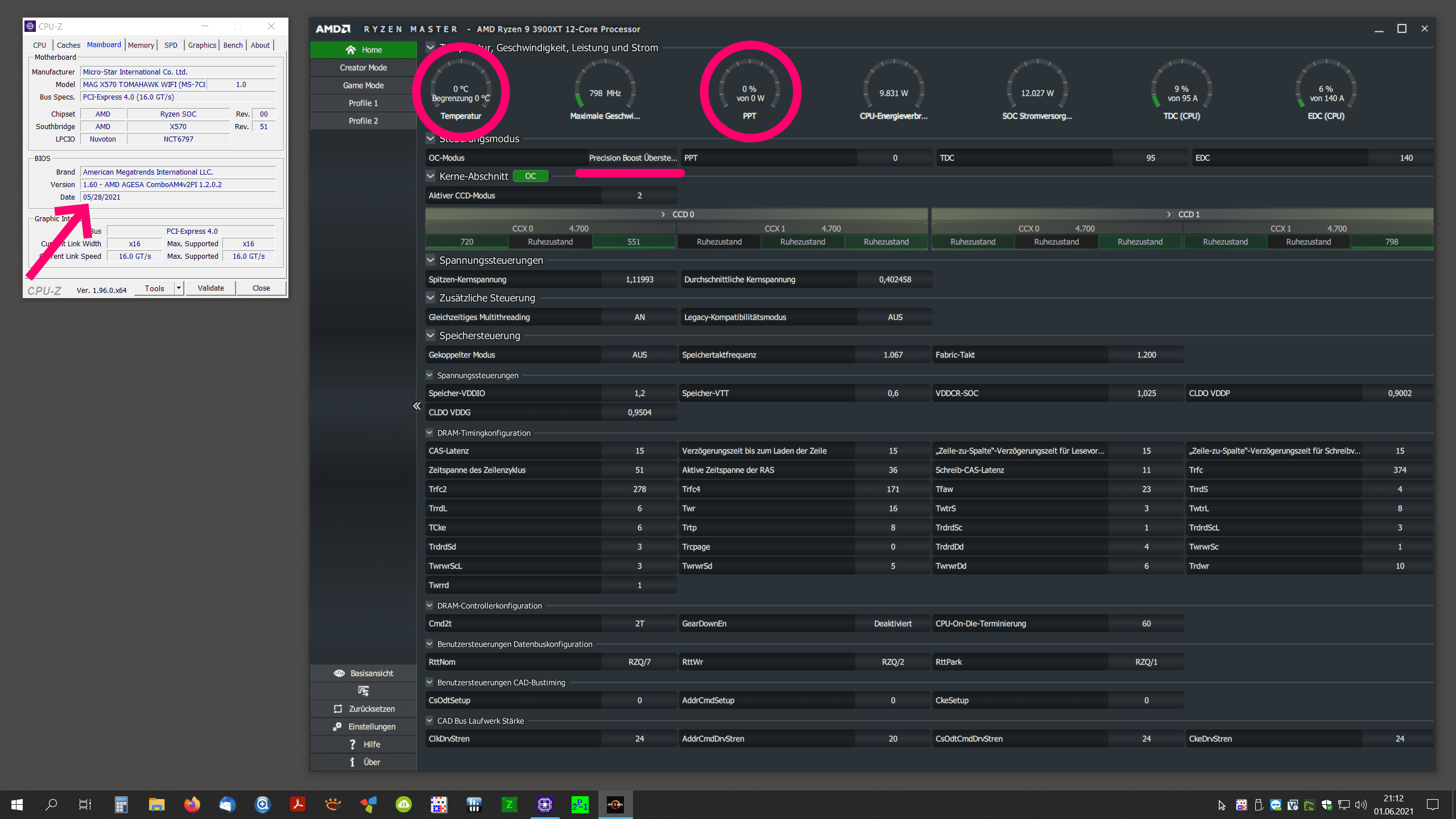Open Calculator from the taskbar
1456x819 pixels.
coord(121,804)
